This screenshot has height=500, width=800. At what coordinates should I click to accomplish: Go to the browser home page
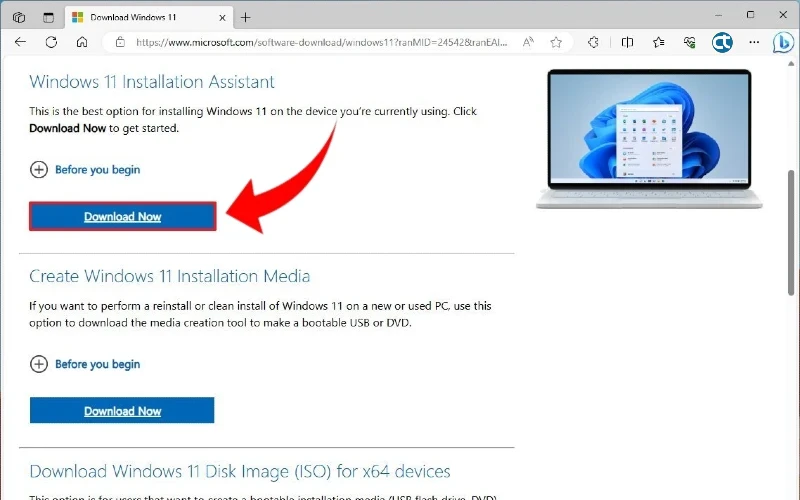(82, 42)
